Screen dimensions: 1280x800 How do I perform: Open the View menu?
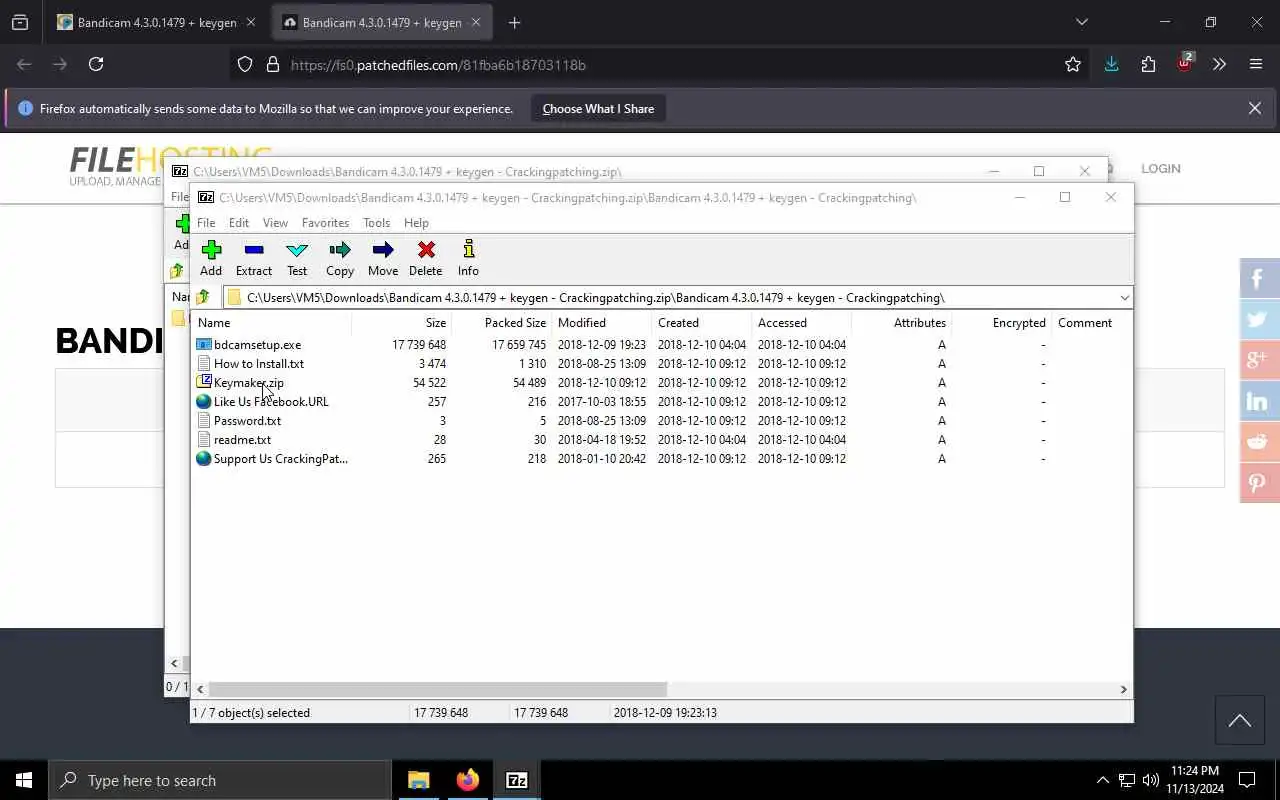point(275,222)
